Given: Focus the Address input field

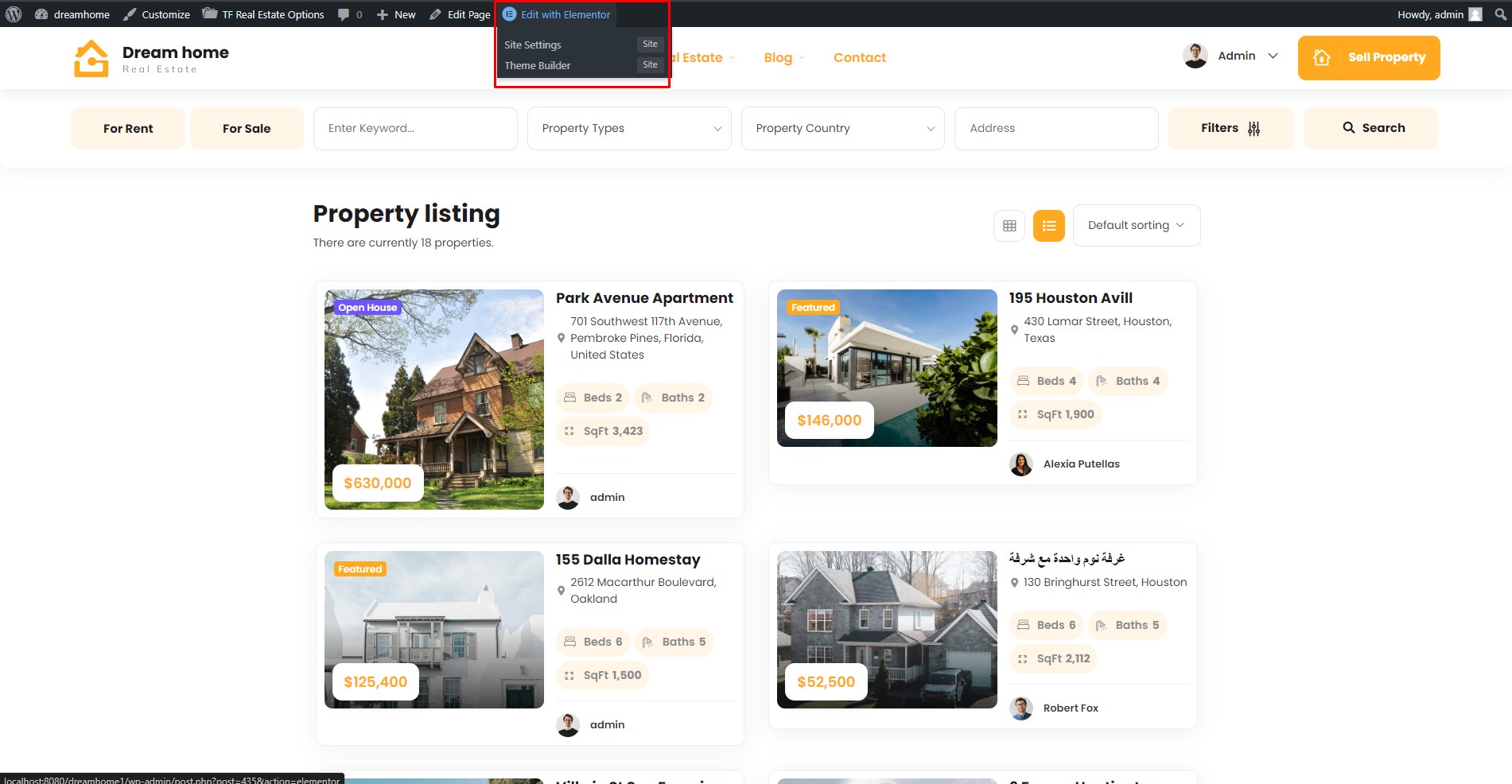Looking at the screenshot, I should [x=1056, y=128].
